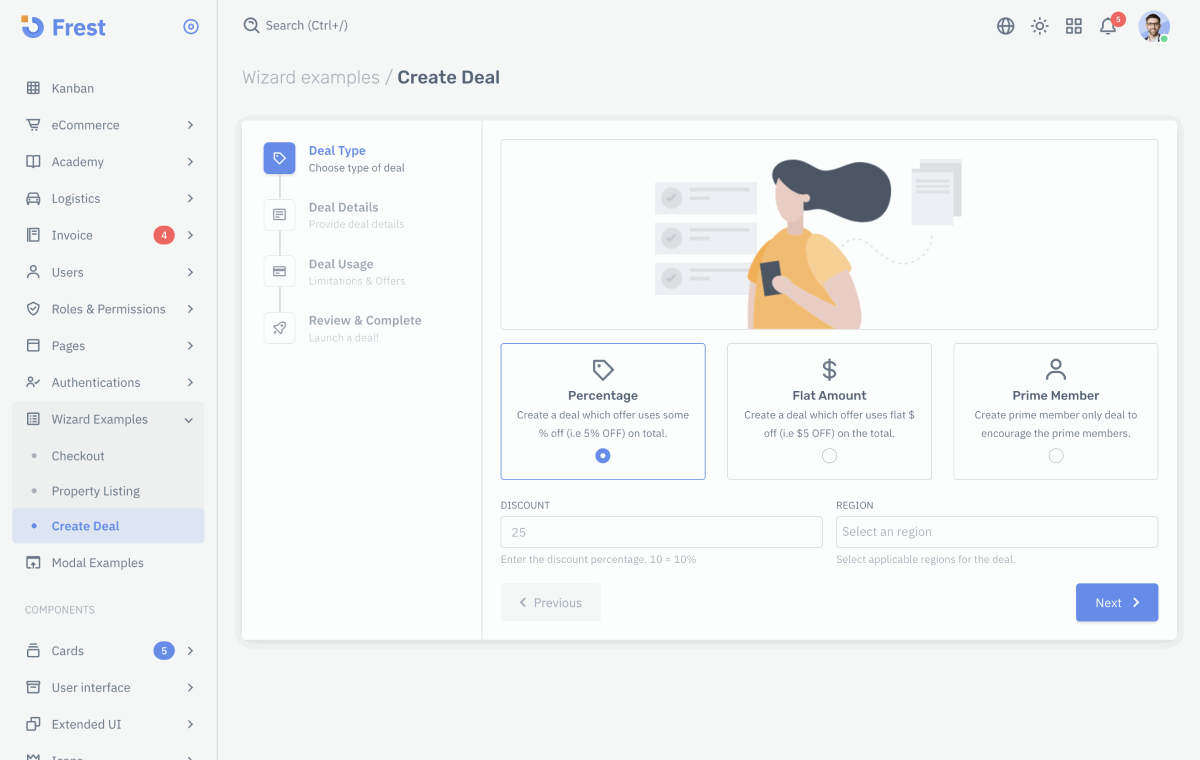Image resolution: width=1200 pixels, height=760 pixels.
Task: Open the notifications bell icon
Action: click(x=1108, y=26)
